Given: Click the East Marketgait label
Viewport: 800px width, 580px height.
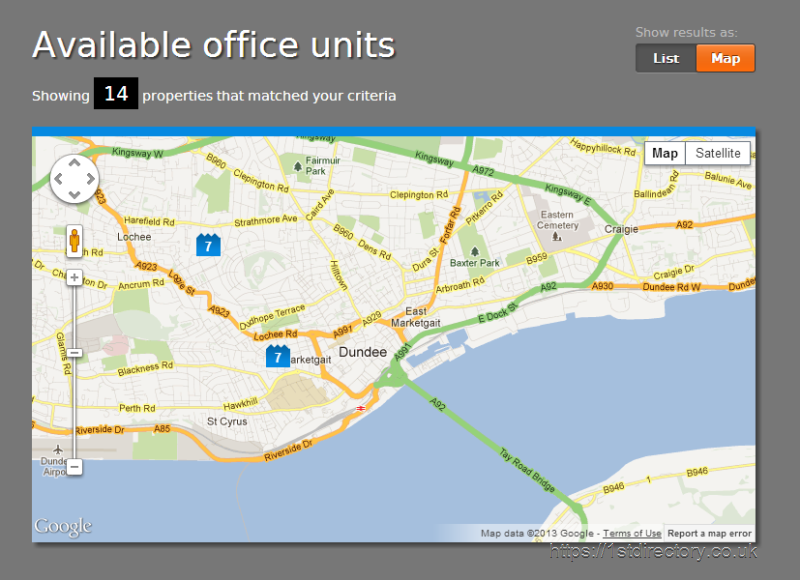Looking at the screenshot, I should coord(416,317).
